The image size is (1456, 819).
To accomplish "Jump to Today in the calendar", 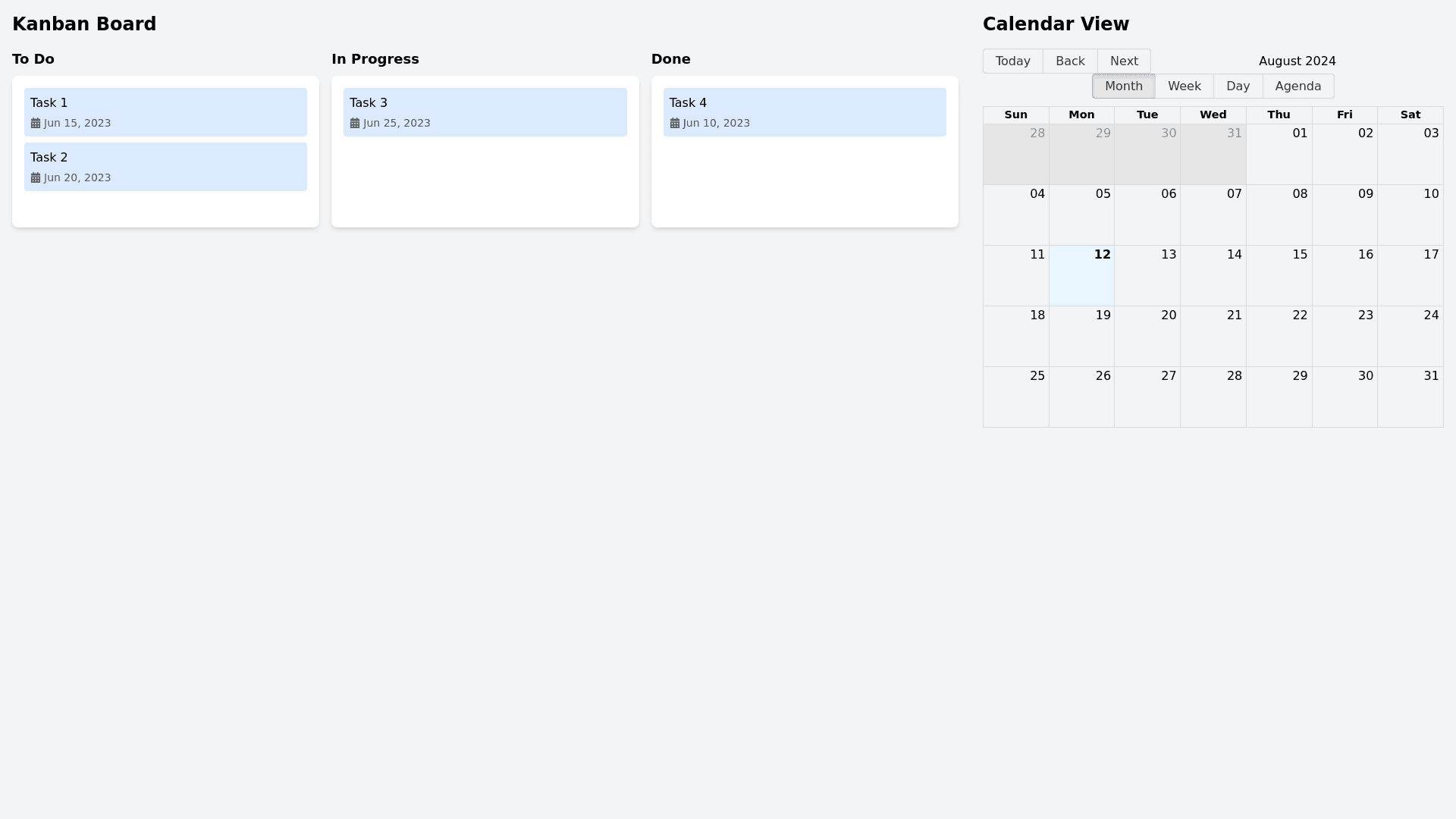I will point(1012,61).
